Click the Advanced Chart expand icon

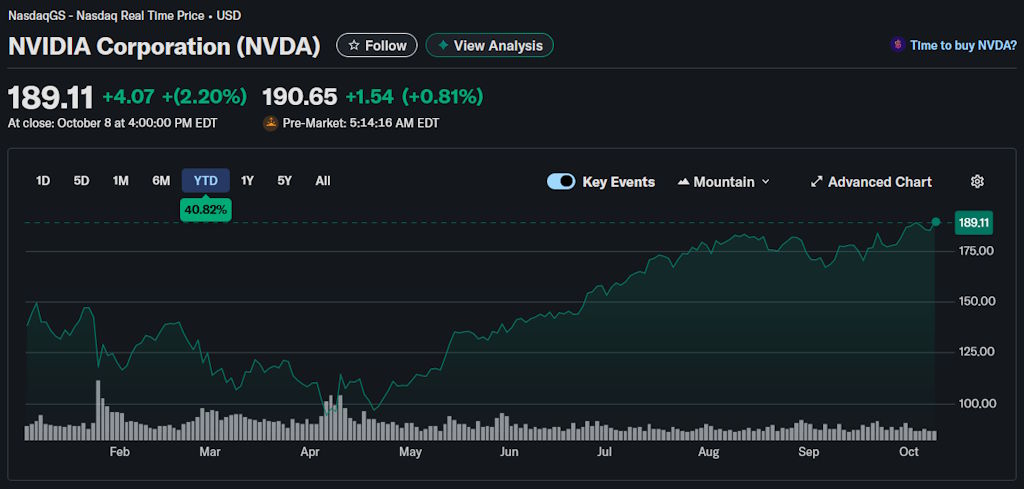pyautogui.click(x=816, y=182)
